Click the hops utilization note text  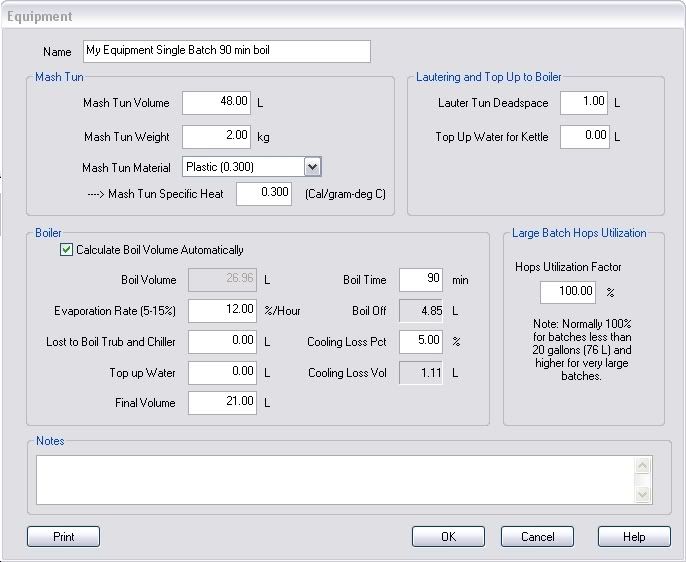[581, 350]
